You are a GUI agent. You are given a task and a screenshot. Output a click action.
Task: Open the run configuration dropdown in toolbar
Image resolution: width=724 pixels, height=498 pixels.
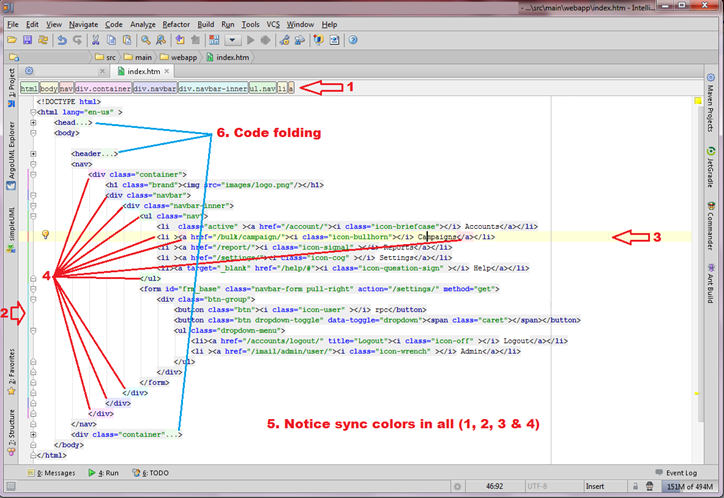click(x=232, y=41)
